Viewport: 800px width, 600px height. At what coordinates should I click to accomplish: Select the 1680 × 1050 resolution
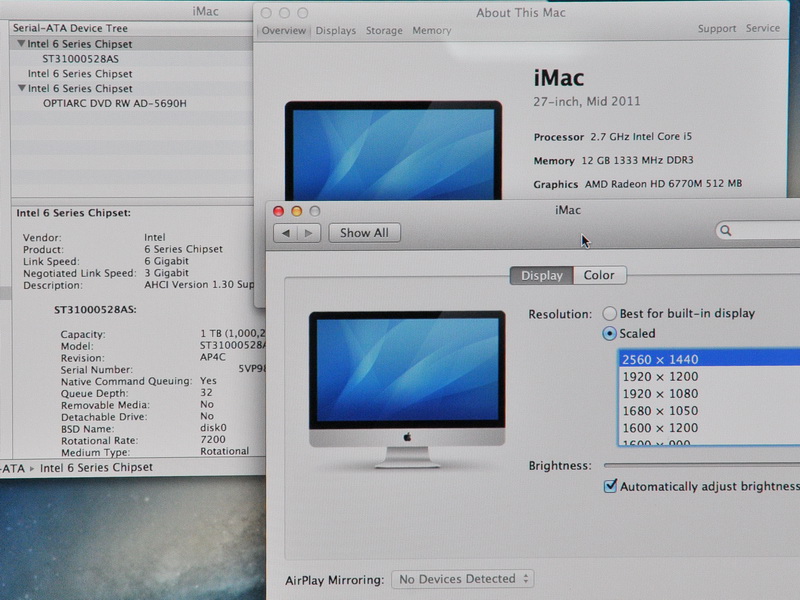[709, 411]
